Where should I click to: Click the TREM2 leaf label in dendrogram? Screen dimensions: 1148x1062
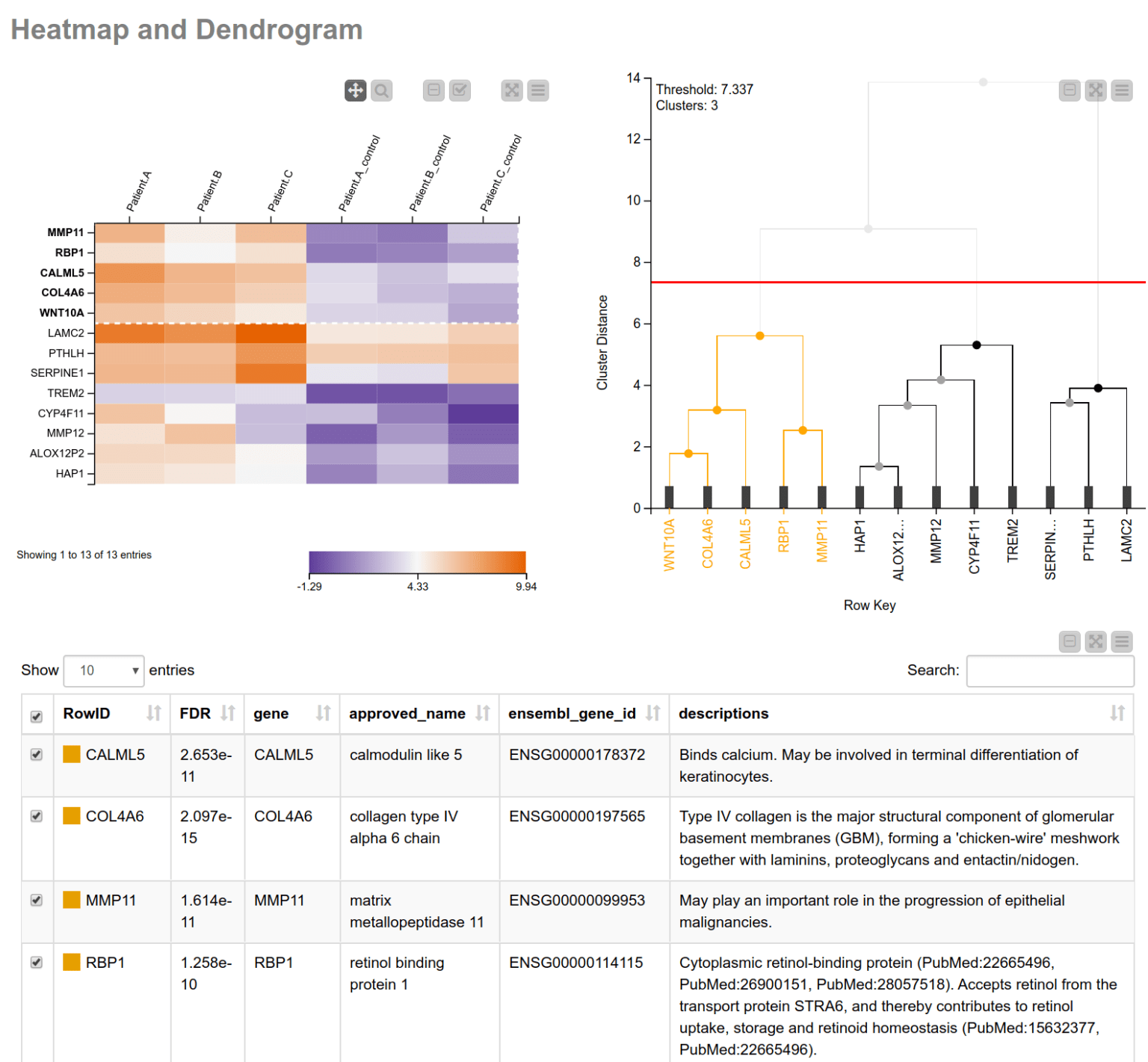coord(1013,540)
